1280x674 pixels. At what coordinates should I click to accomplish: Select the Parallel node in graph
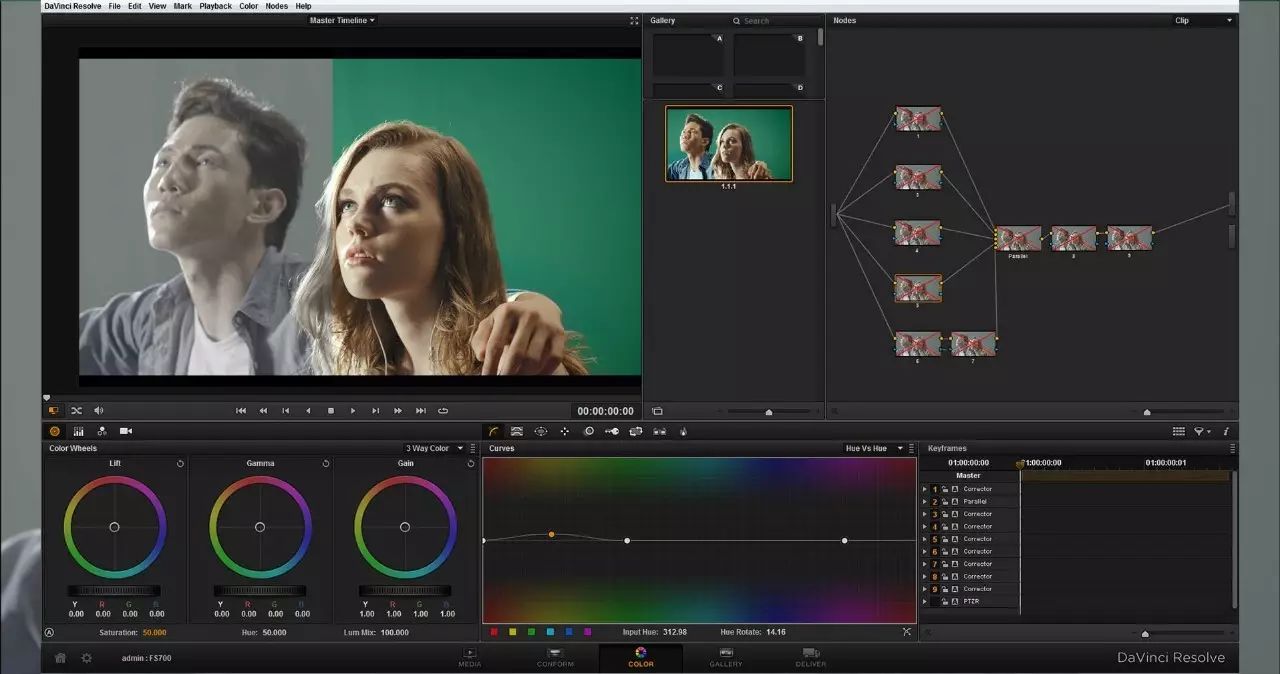tap(1018, 238)
